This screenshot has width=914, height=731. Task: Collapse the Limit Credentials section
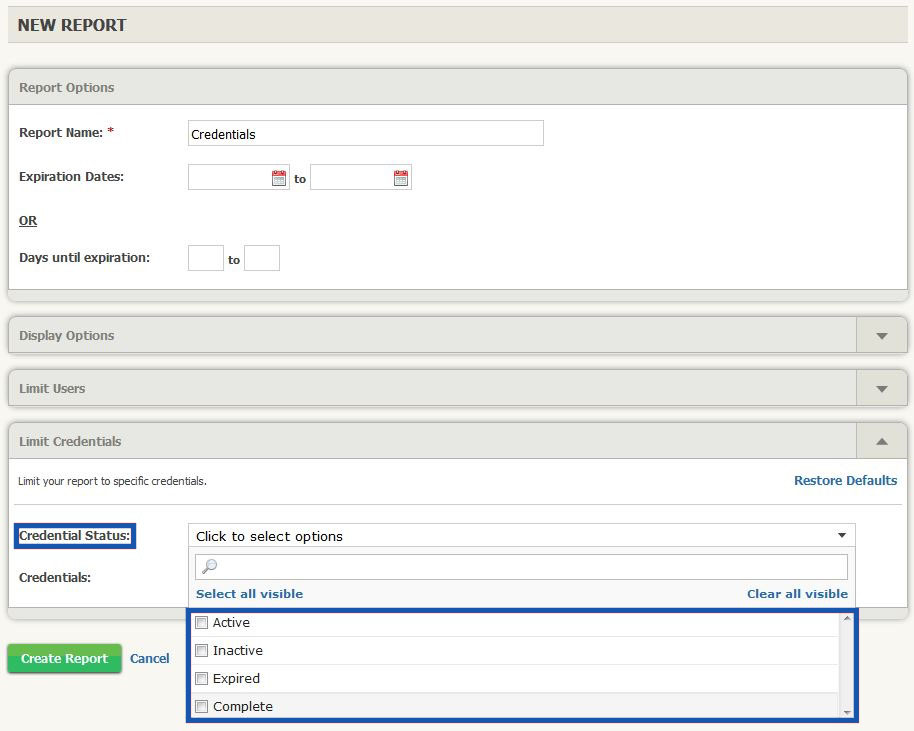[x=881, y=440]
